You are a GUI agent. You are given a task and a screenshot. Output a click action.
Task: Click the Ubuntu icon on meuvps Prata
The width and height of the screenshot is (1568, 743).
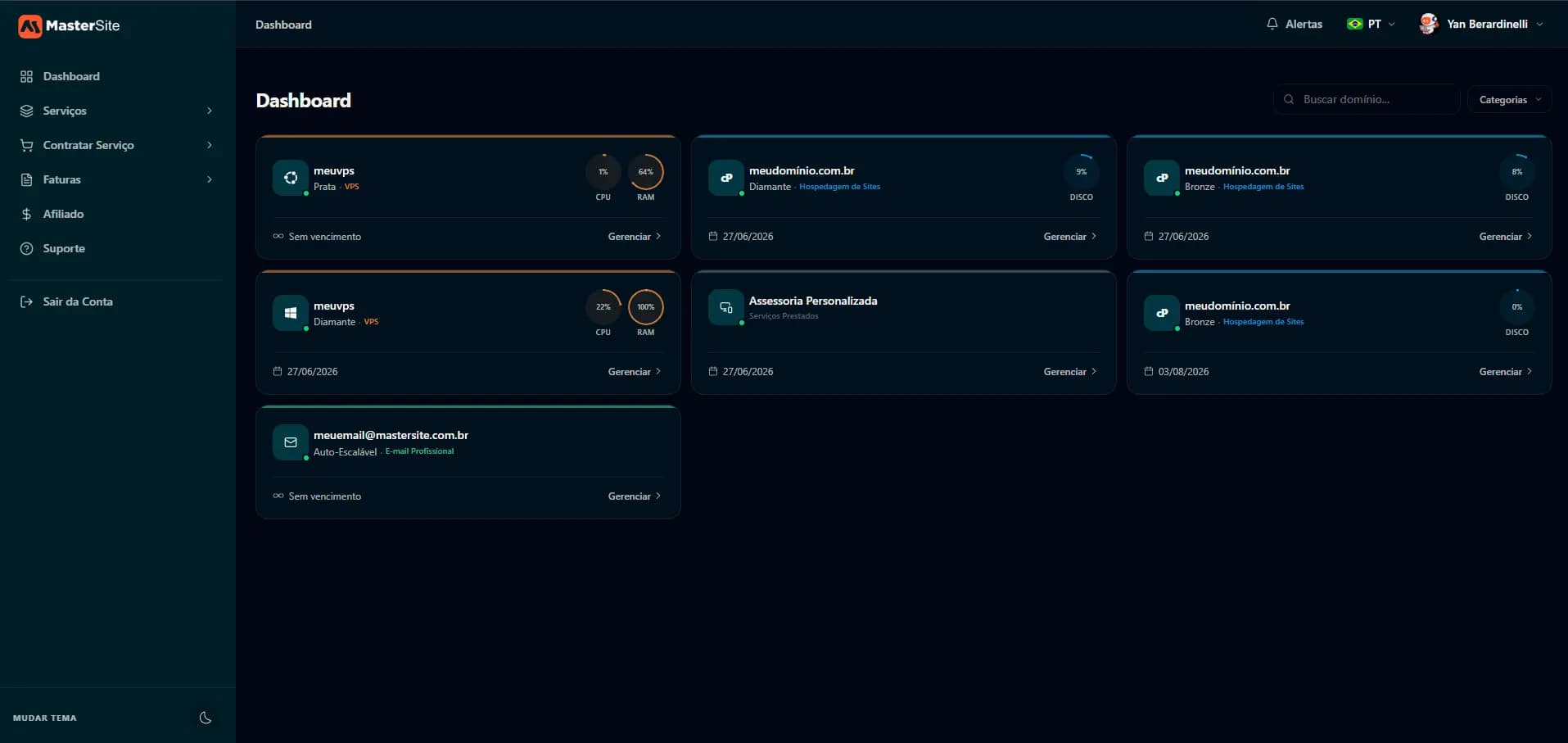tap(290, 178)
